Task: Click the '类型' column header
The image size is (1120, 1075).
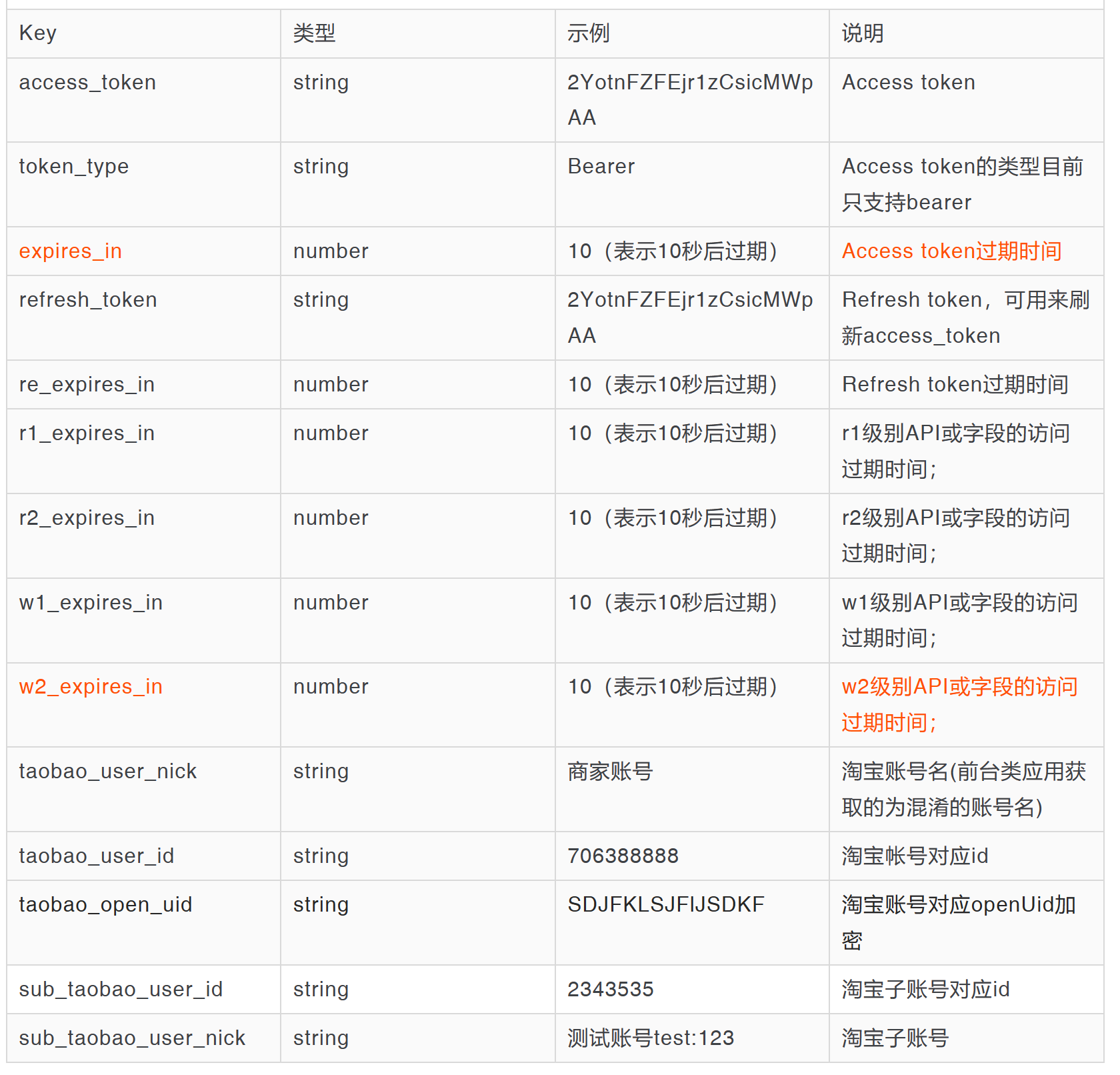Action: point(418,33)
